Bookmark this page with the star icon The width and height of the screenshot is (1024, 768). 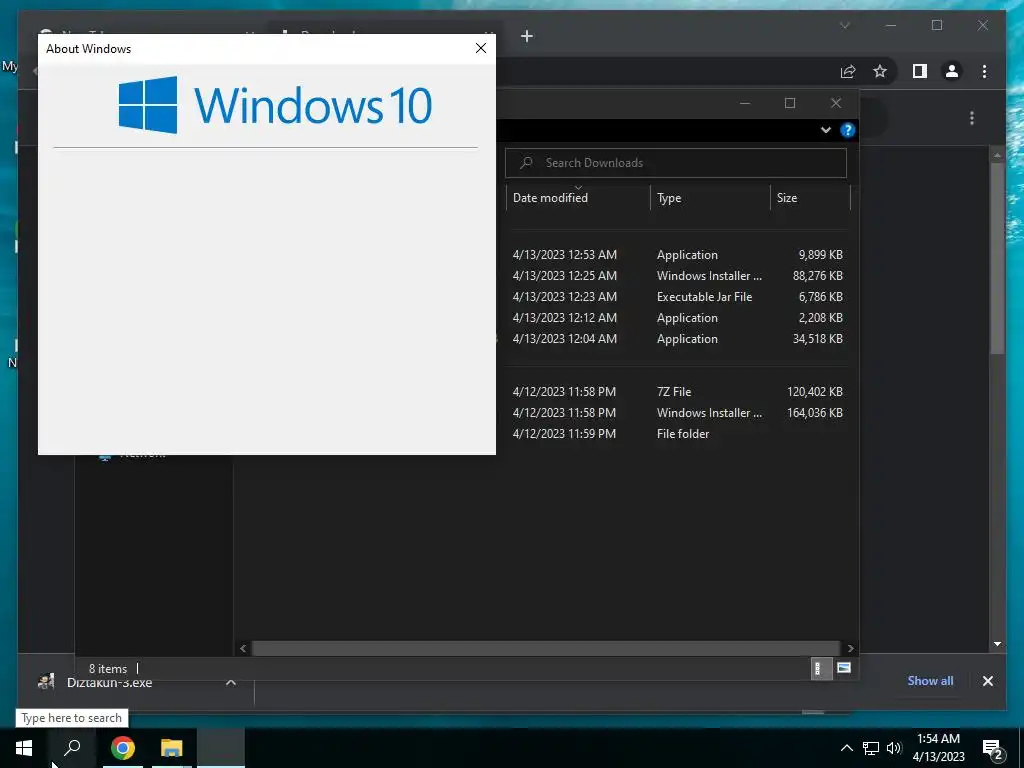880,71
